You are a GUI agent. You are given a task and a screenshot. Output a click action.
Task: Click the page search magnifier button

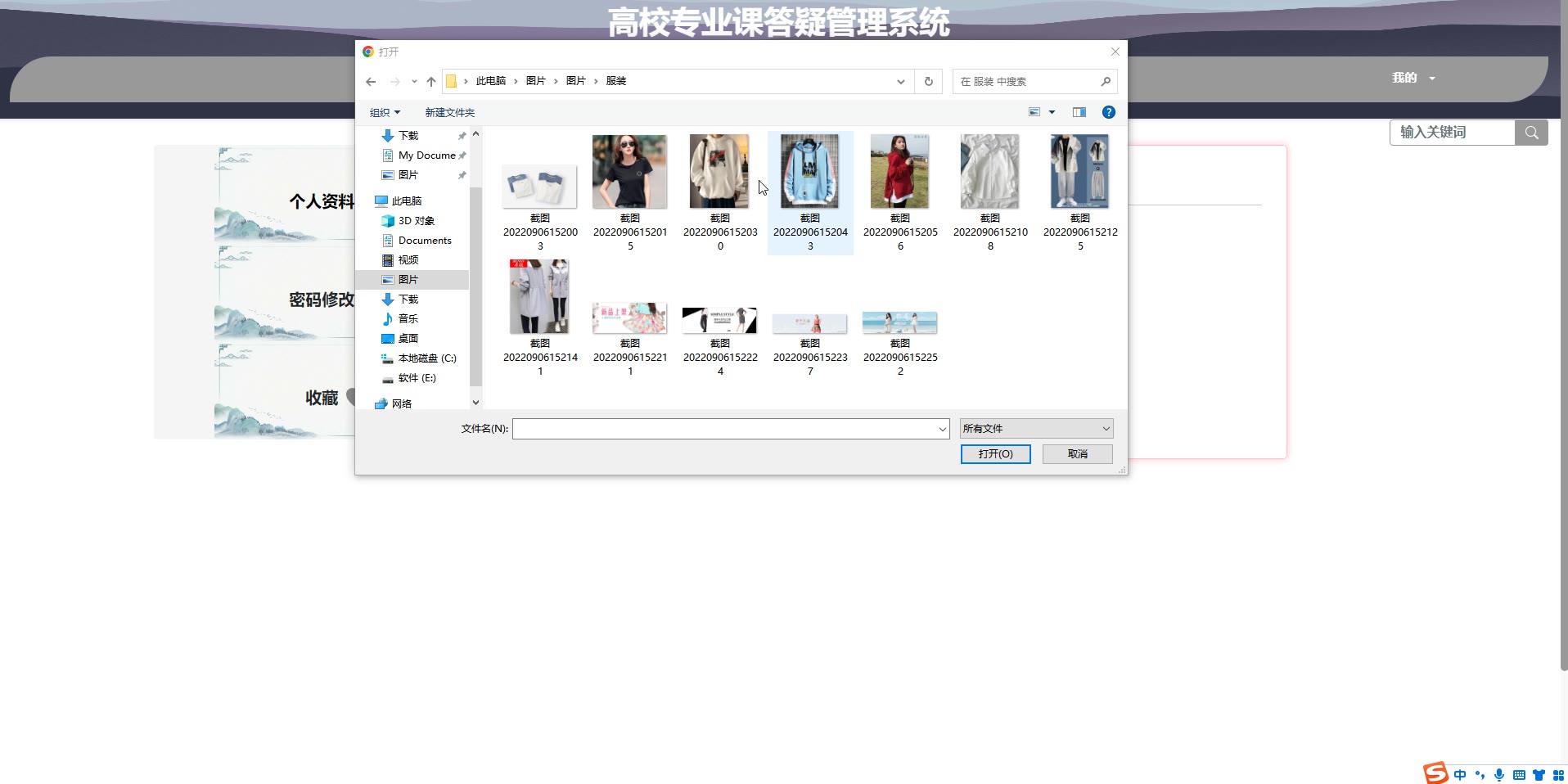coord(1531,133)
